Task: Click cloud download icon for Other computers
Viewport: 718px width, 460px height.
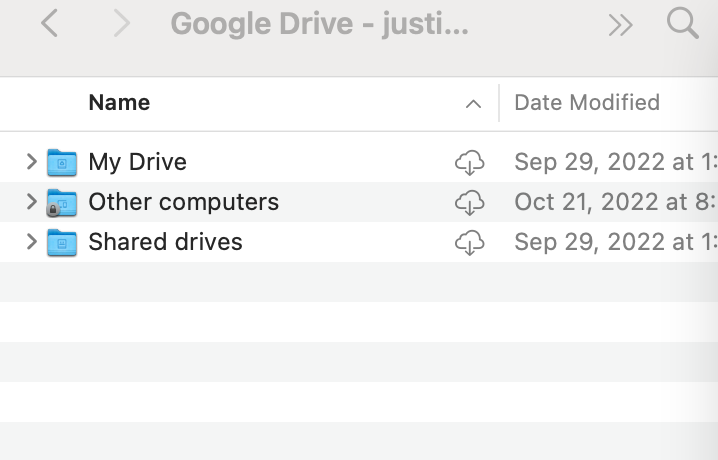Action: pos(469,202)
